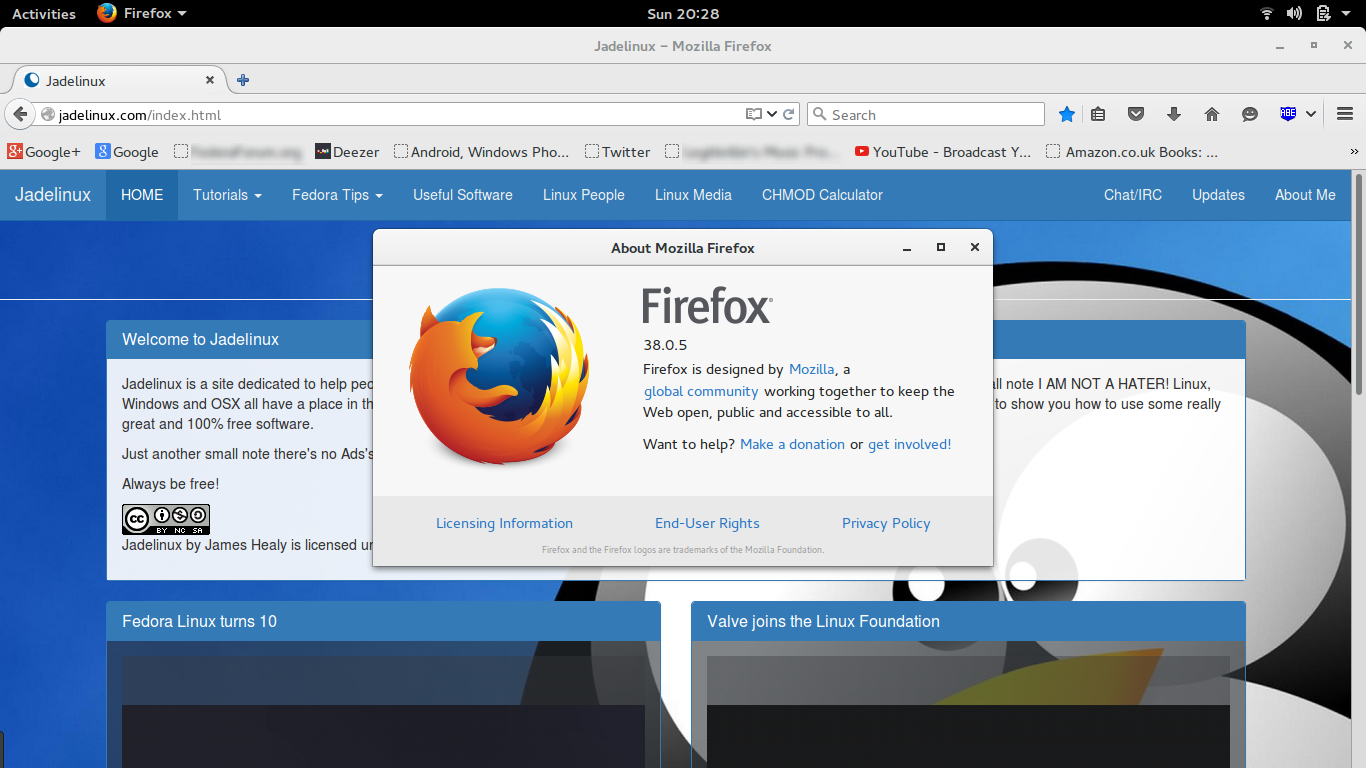The image size is (1366, 768).
Task: Expand the Tutorials dropdown menu
Action: click(x=227, y=195)
